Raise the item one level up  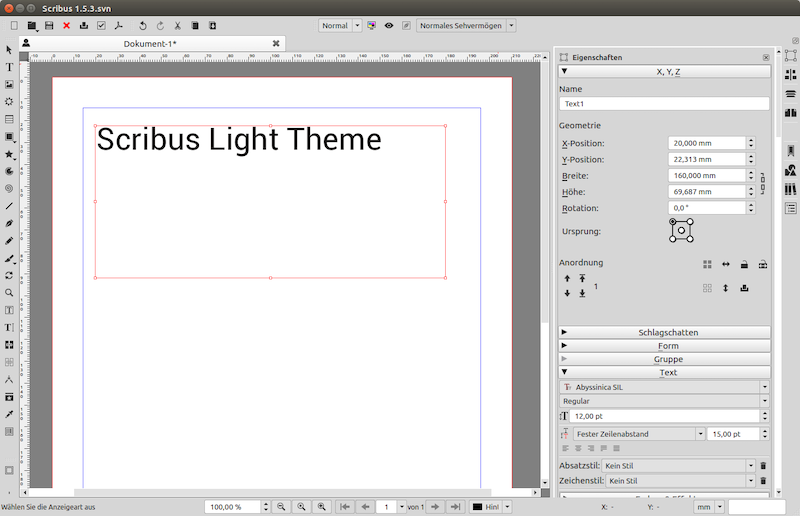567,279
